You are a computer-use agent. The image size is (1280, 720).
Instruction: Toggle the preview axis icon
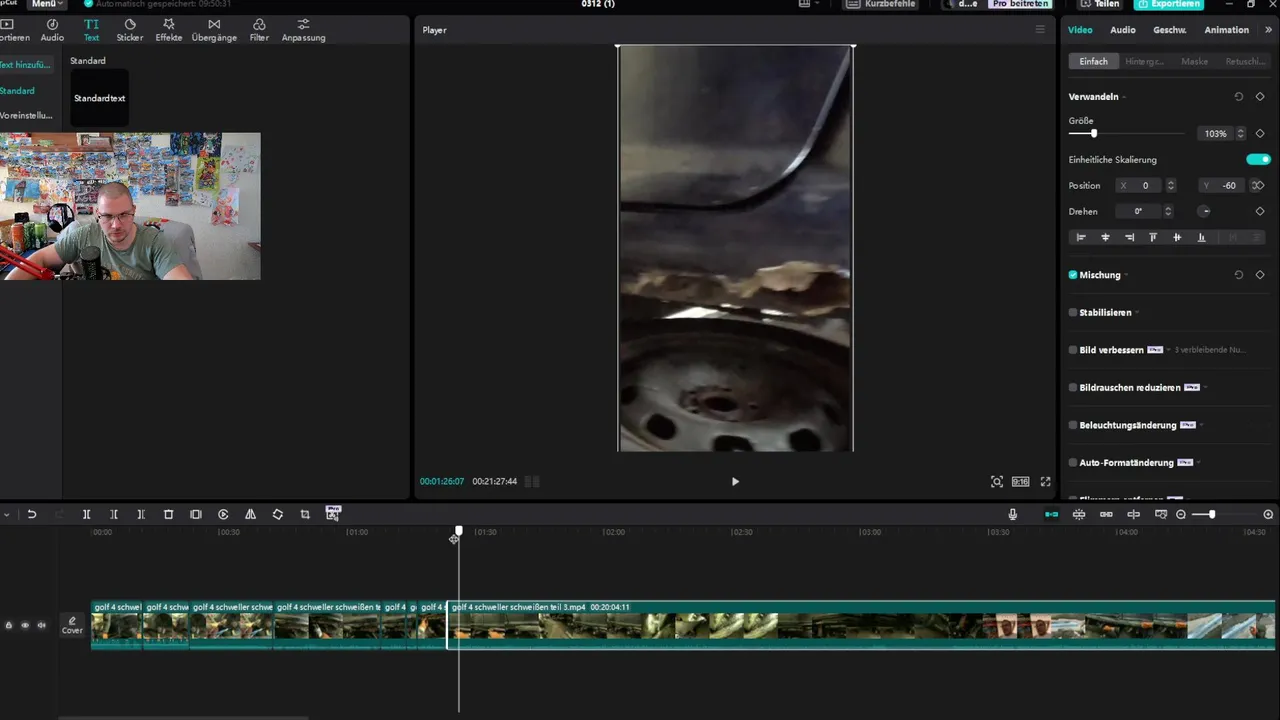(x=1133, y=514)
